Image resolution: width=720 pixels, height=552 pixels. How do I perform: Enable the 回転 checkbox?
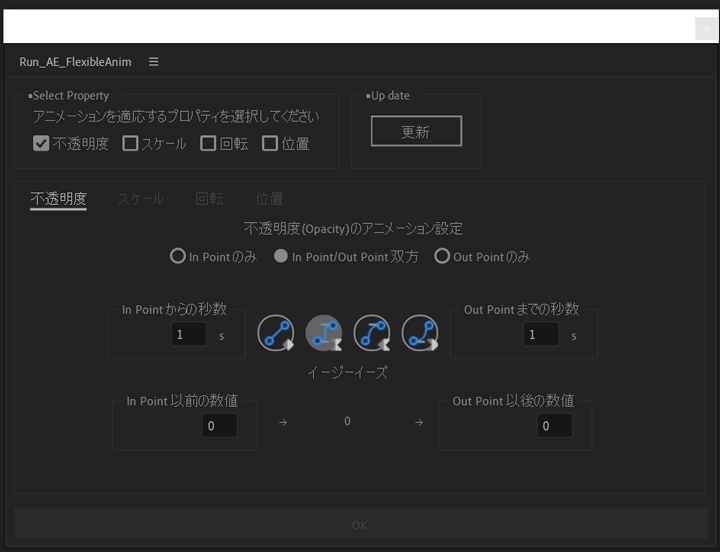point(208,143)
